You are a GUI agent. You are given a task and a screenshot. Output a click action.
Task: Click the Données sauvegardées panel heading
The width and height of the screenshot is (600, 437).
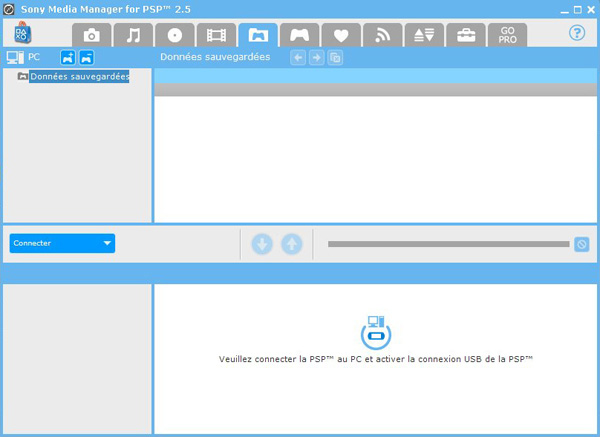215,57
